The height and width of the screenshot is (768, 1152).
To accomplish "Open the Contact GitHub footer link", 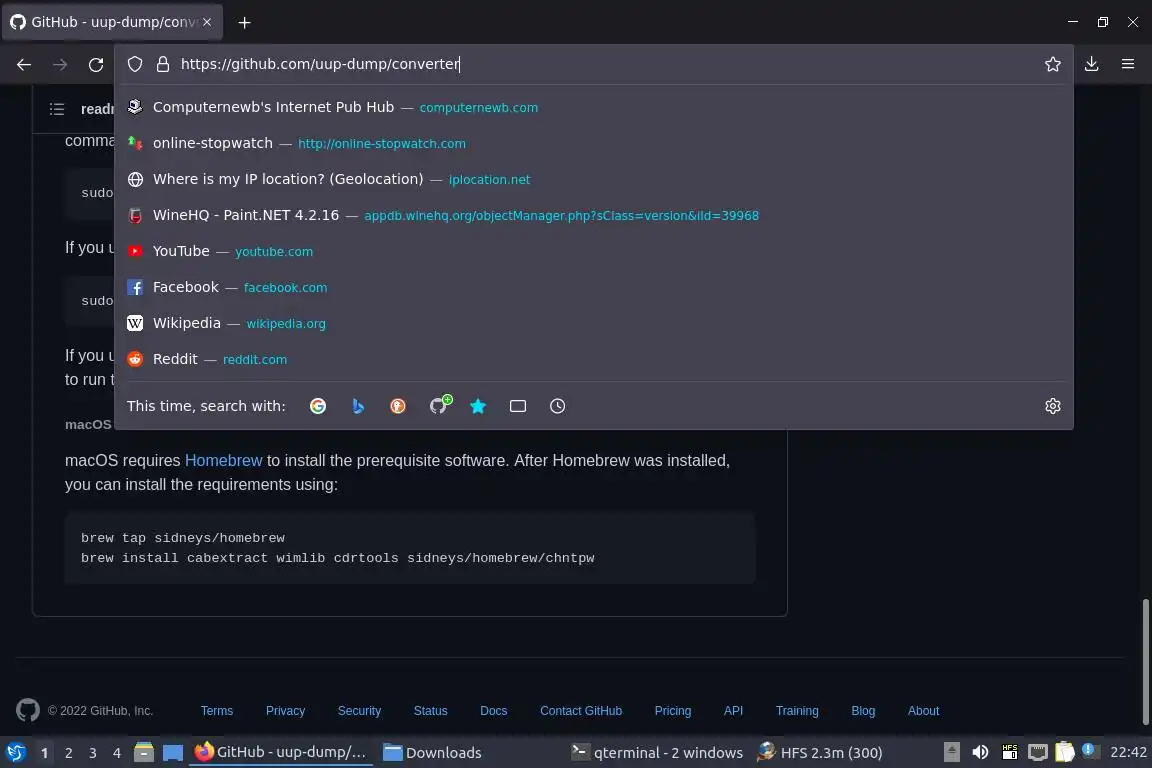I will (x=581, y=711).
